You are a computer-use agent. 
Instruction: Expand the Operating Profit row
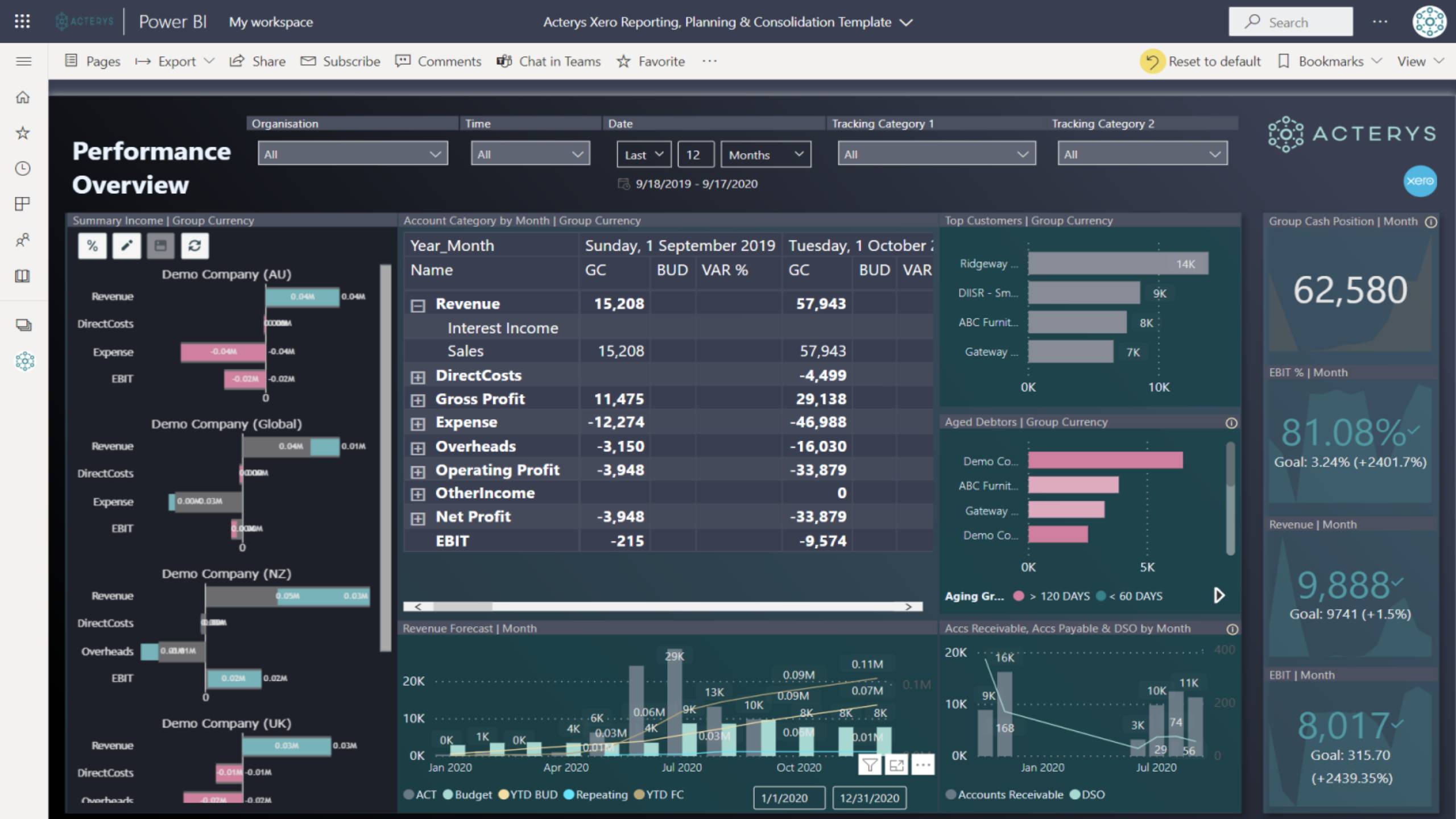pyautogui.click(x=418, y=471)
